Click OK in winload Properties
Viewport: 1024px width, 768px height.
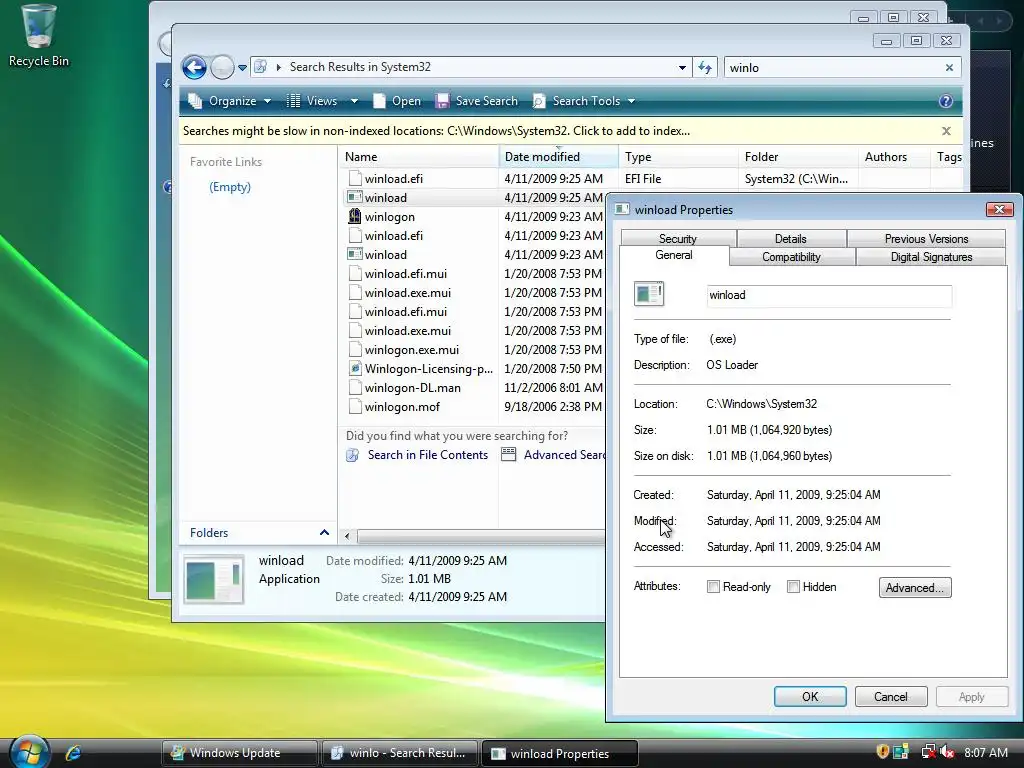(810, 697)
